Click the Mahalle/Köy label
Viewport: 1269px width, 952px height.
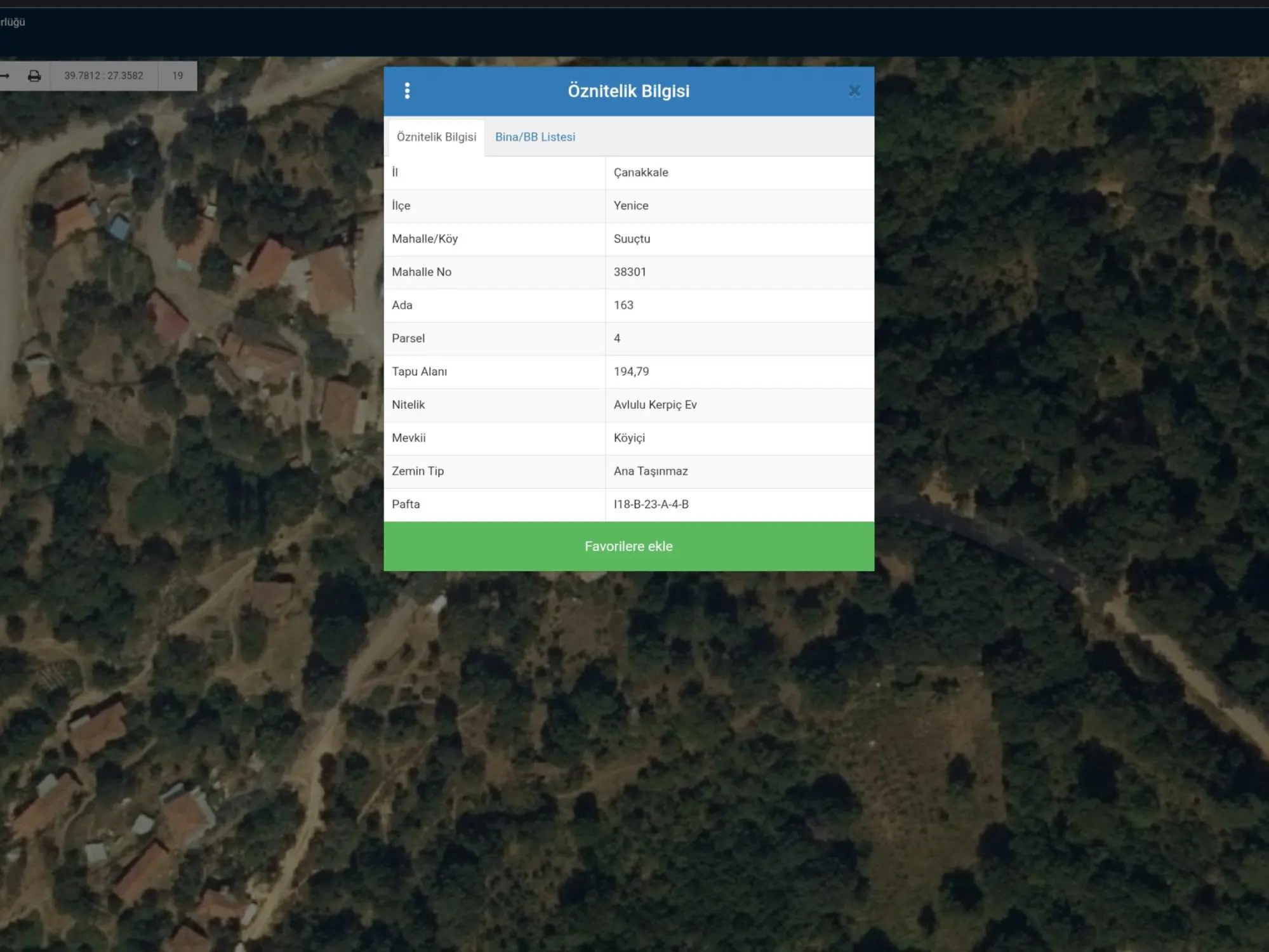coord(425,239)
